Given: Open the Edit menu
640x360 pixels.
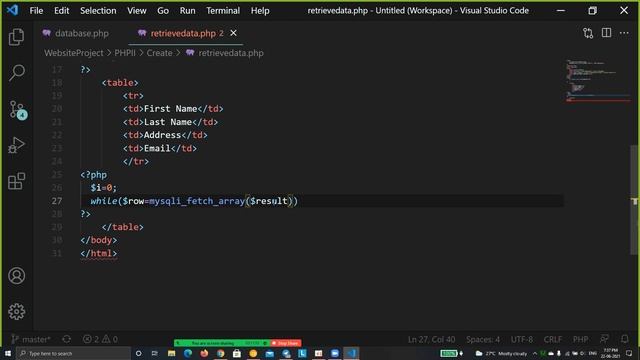Looking at the screenshot, I should (x=62, y=11).
